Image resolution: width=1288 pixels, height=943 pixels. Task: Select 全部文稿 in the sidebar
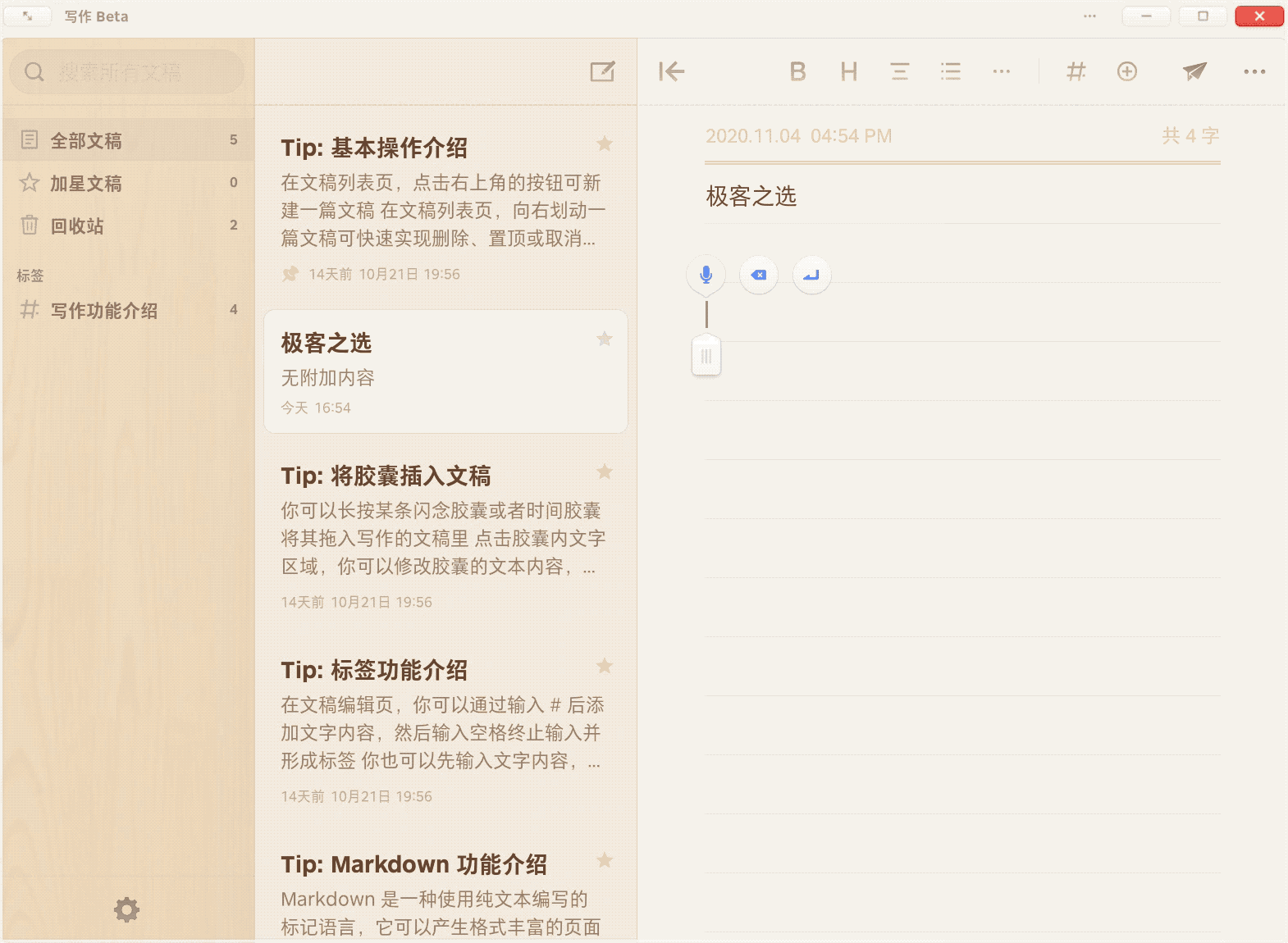coord(127,140)
